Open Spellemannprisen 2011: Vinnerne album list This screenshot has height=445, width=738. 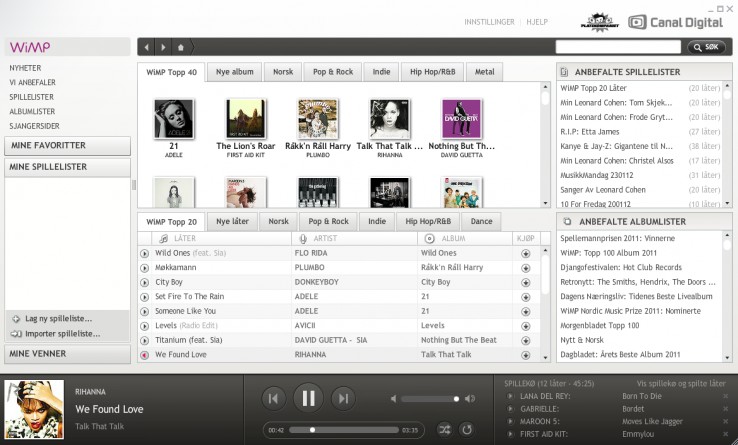point(618,239)
